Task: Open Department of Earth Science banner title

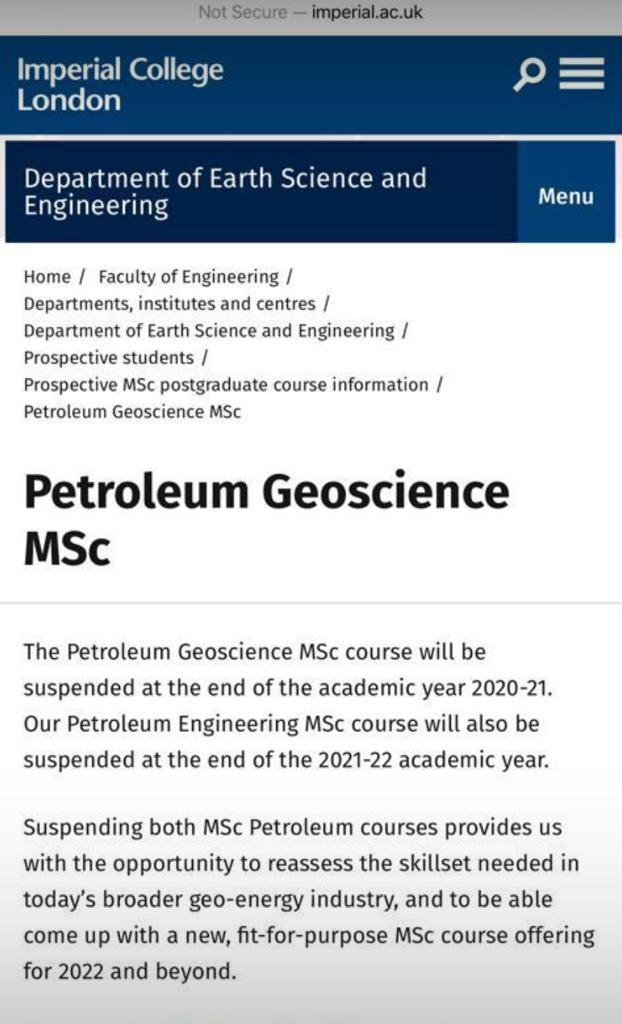Action: (225, 192)
